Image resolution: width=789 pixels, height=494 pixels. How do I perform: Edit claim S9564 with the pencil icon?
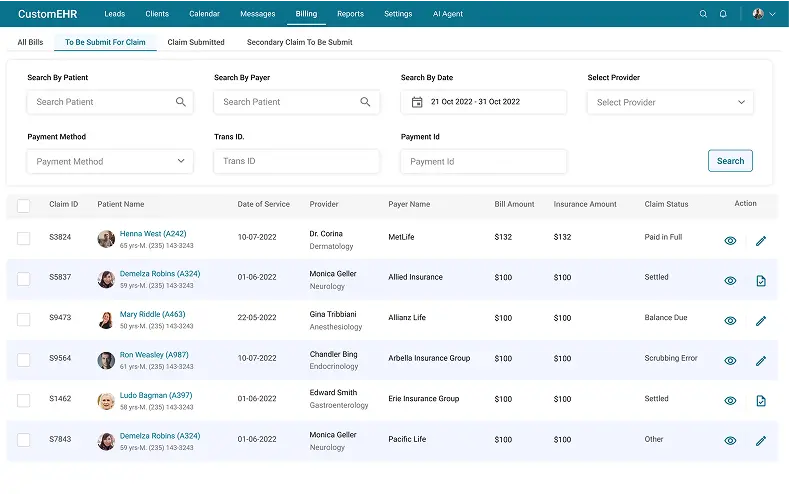pos(760,361)
